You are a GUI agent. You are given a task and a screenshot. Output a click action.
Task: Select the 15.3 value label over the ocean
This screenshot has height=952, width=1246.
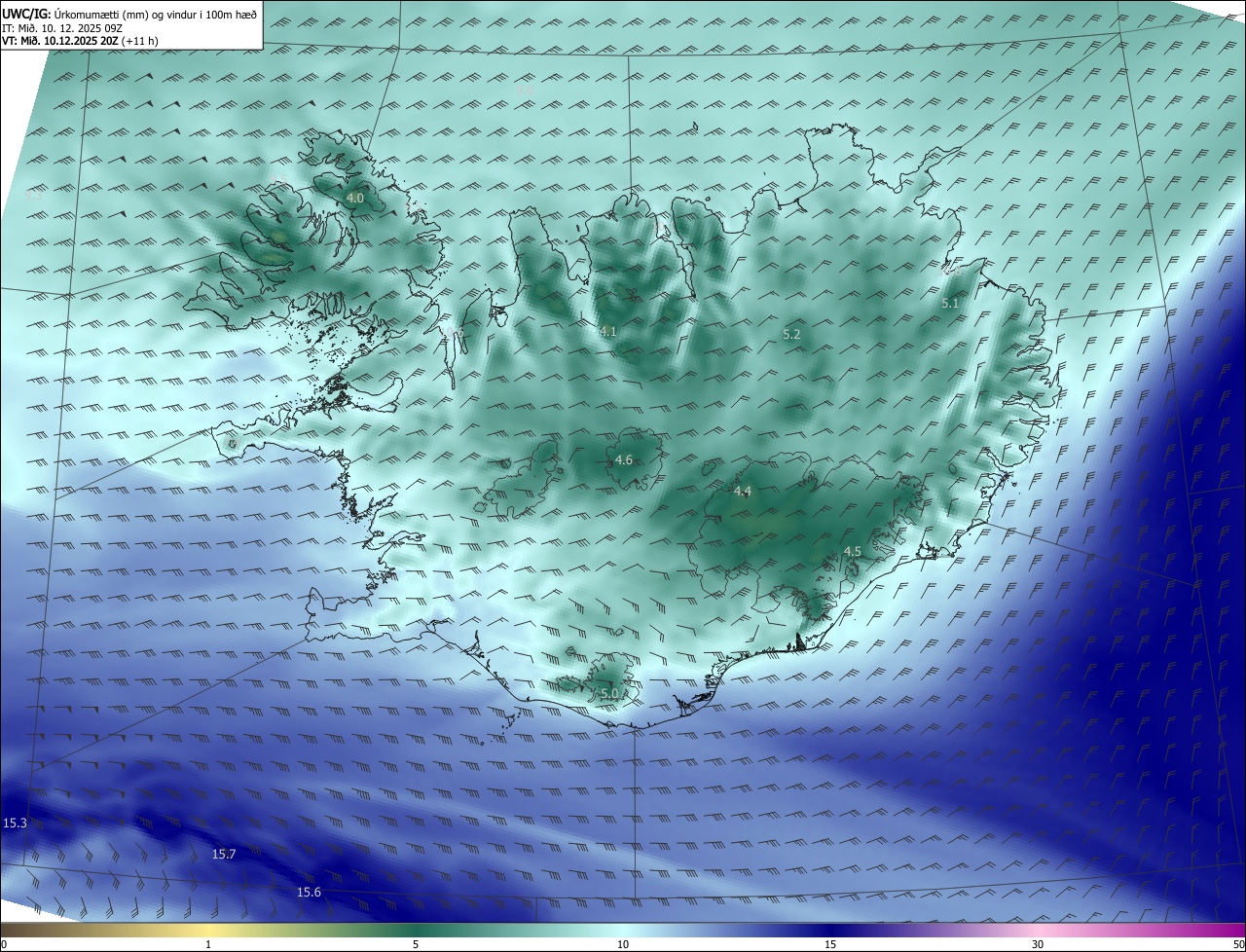coord(15,824)
